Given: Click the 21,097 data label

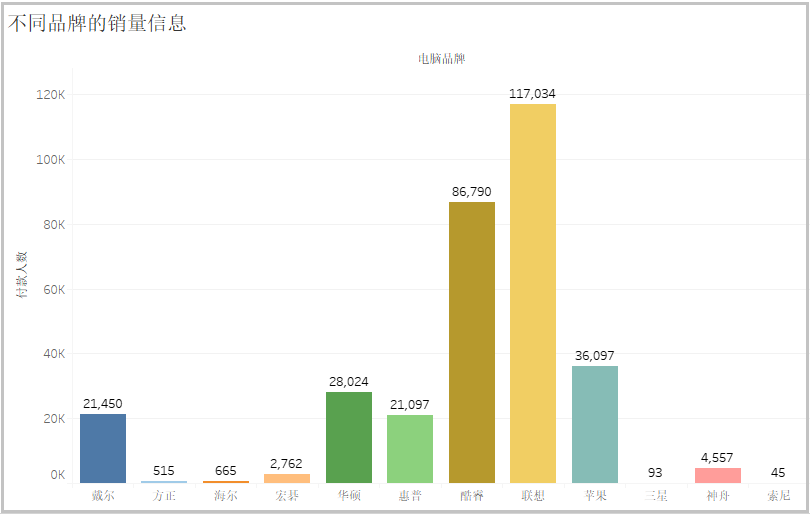Looking at the screenshot, I should click(410, 404).
